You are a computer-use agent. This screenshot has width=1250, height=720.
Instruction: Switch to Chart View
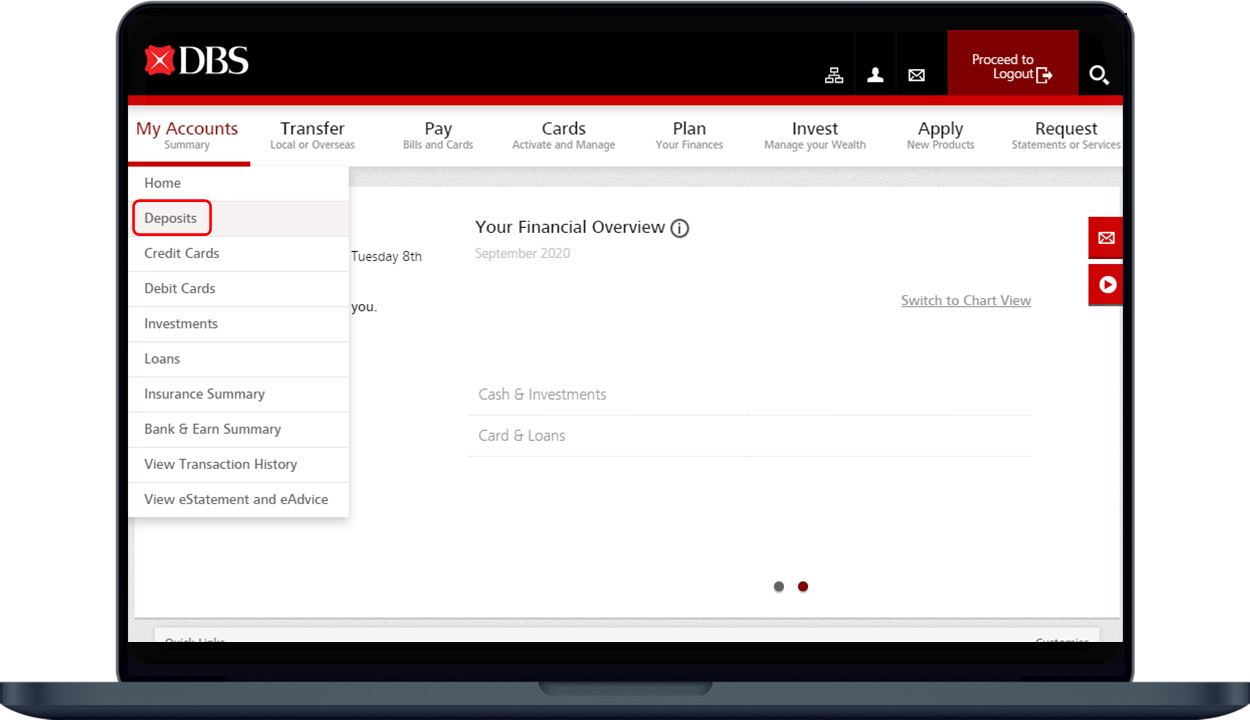click(x=965, y=301)
